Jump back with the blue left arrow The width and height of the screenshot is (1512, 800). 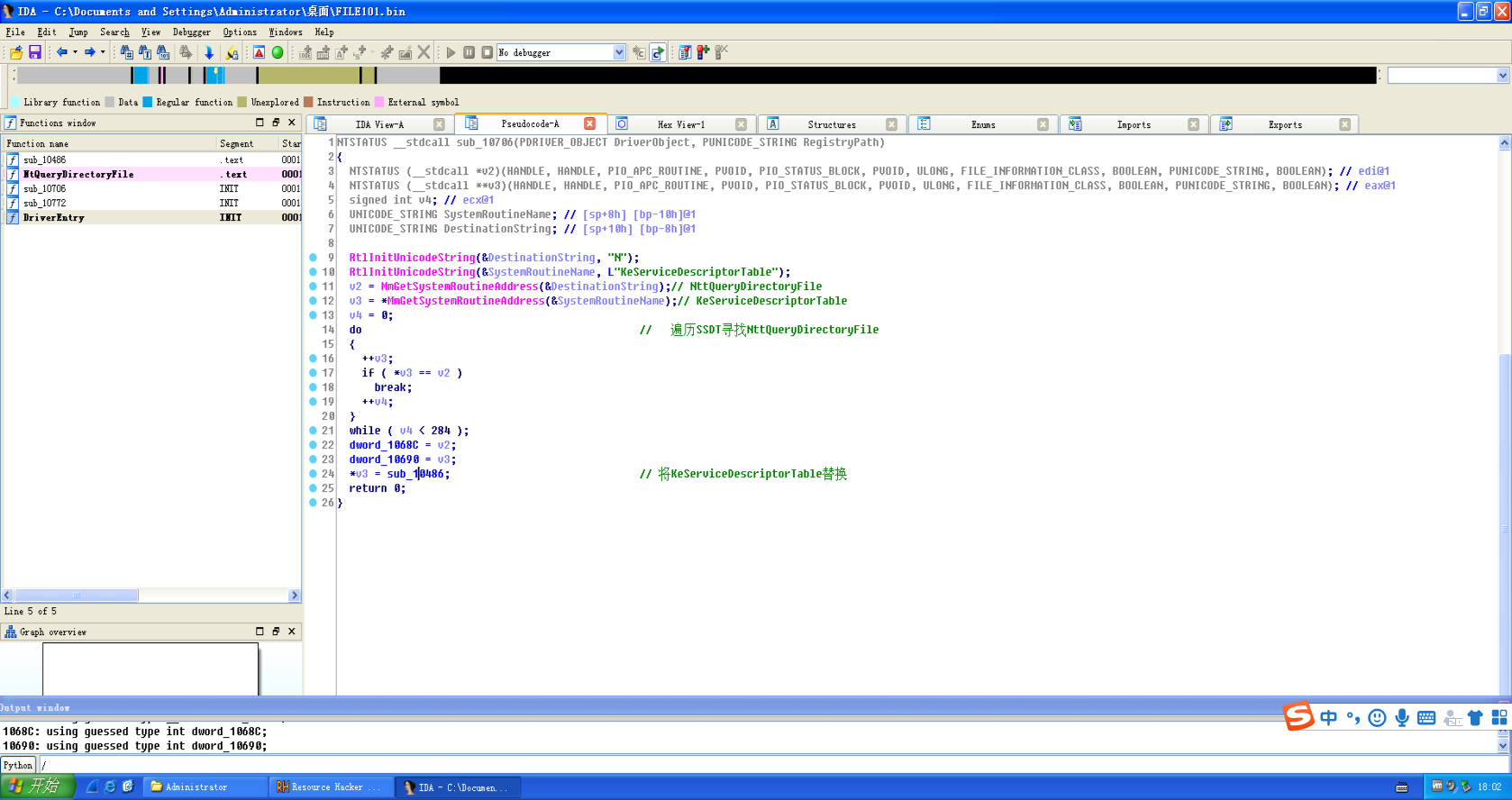click(62, 52)
